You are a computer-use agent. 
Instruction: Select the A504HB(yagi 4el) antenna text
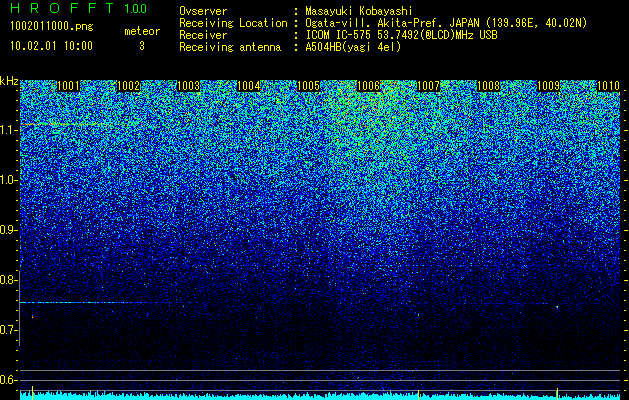pyautogui.click(x=353, y=47)
